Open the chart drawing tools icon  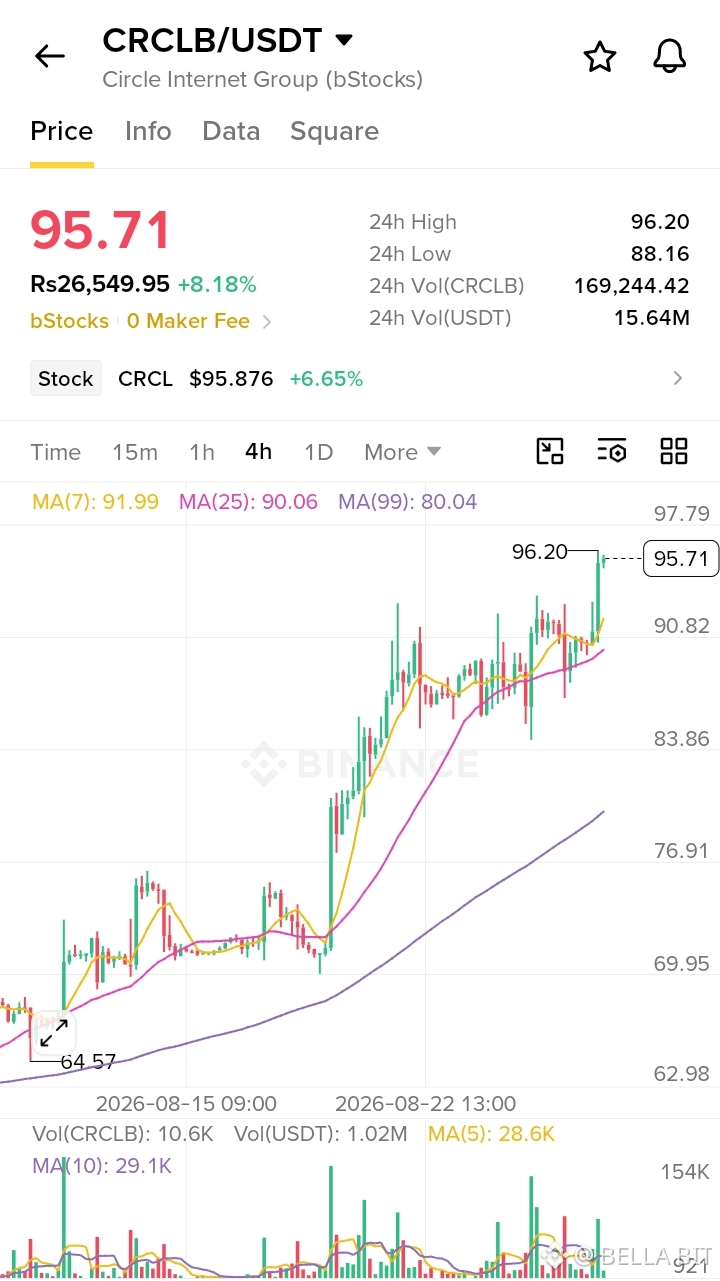[x=550, y=451]
